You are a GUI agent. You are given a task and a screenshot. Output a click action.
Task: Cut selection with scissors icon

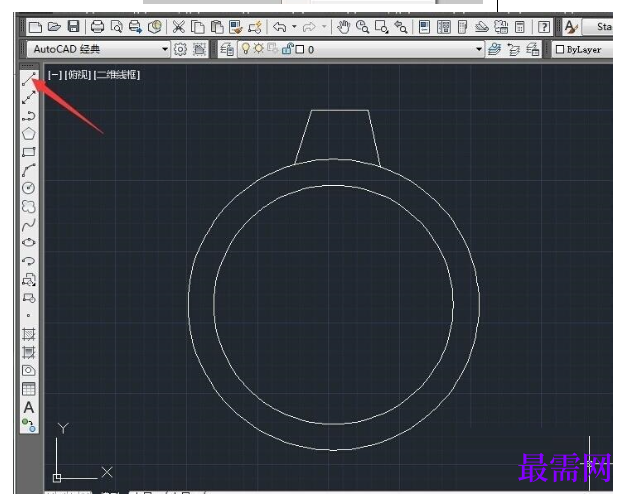pos(178,27)
